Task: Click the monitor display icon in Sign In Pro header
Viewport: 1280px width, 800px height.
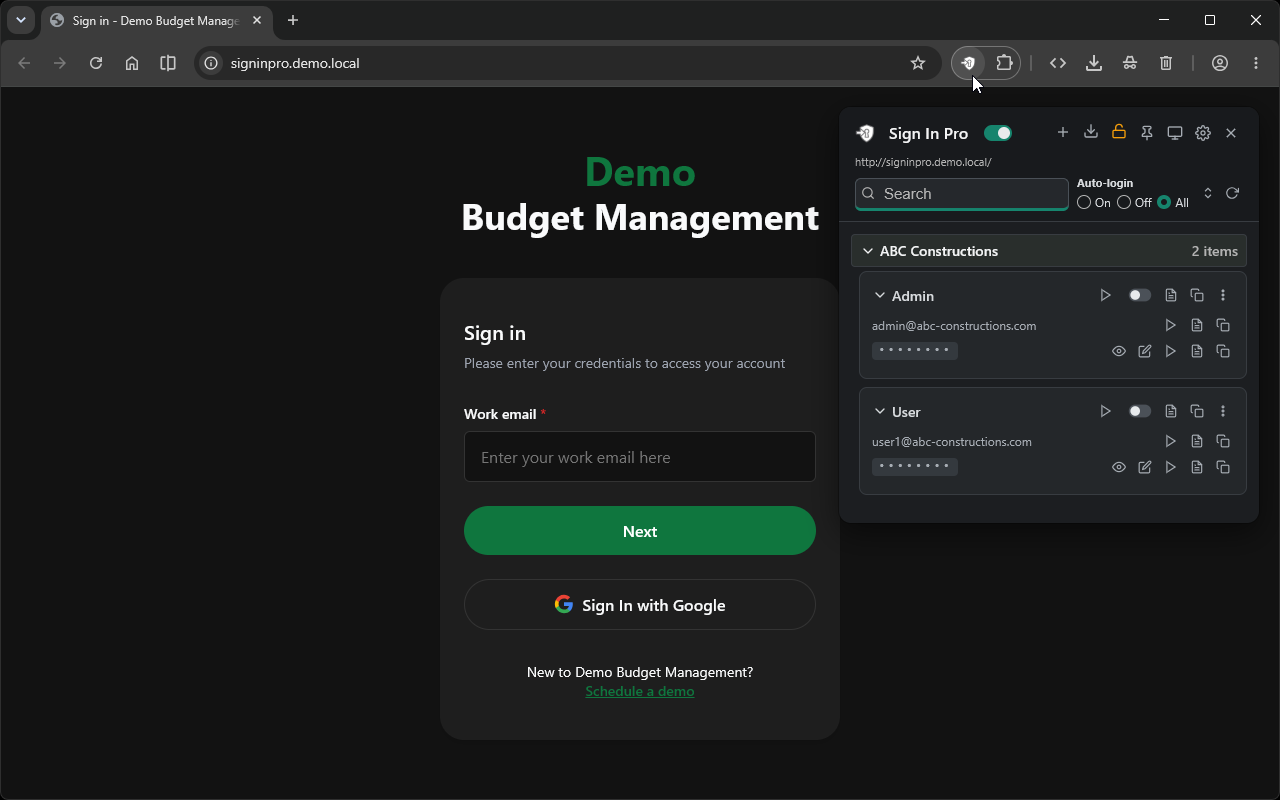Action: pyautogui.click(x=1175, y=132)
